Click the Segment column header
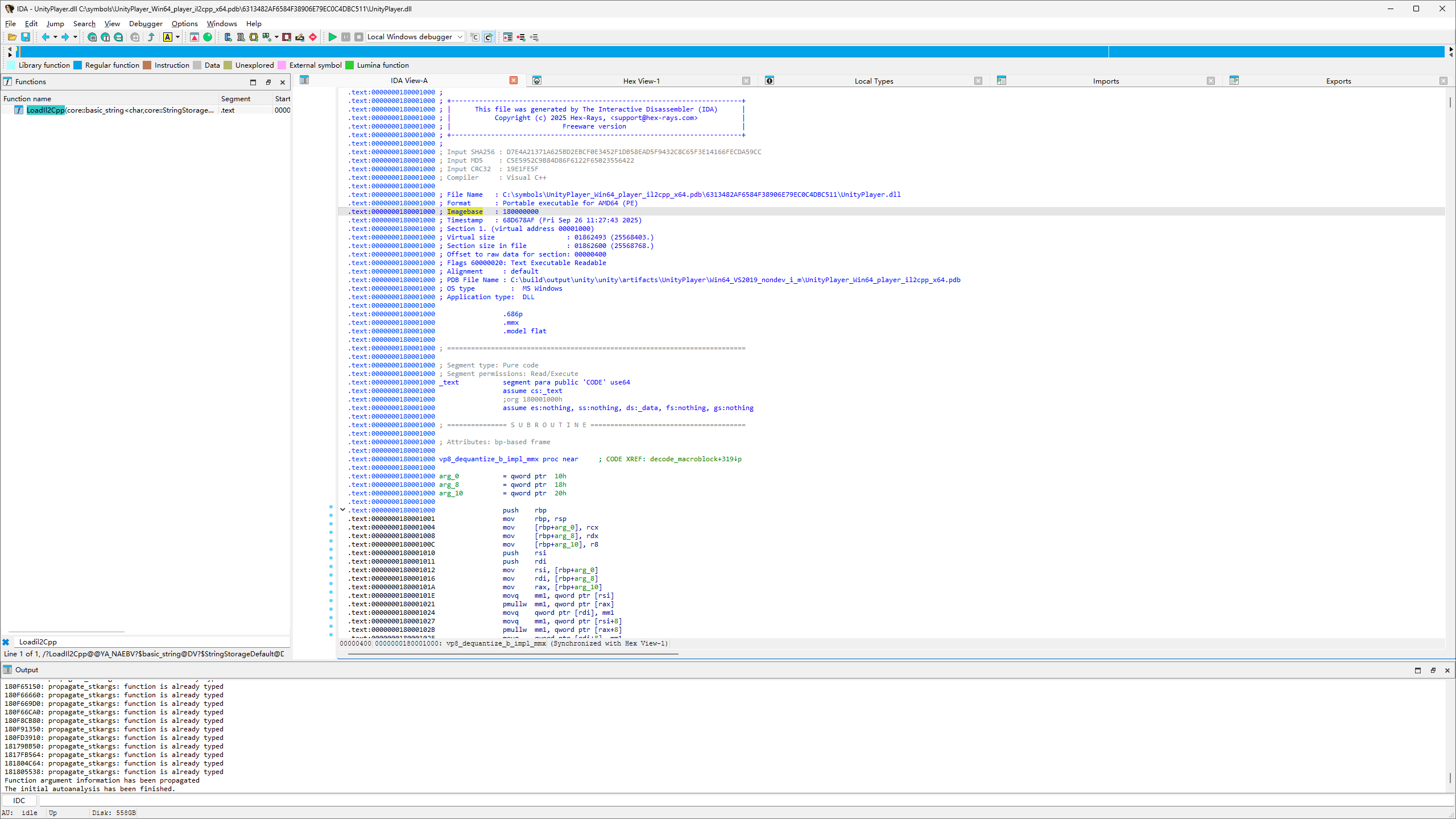This screenshot has height=819, width=1456. [x=235, y=98]
